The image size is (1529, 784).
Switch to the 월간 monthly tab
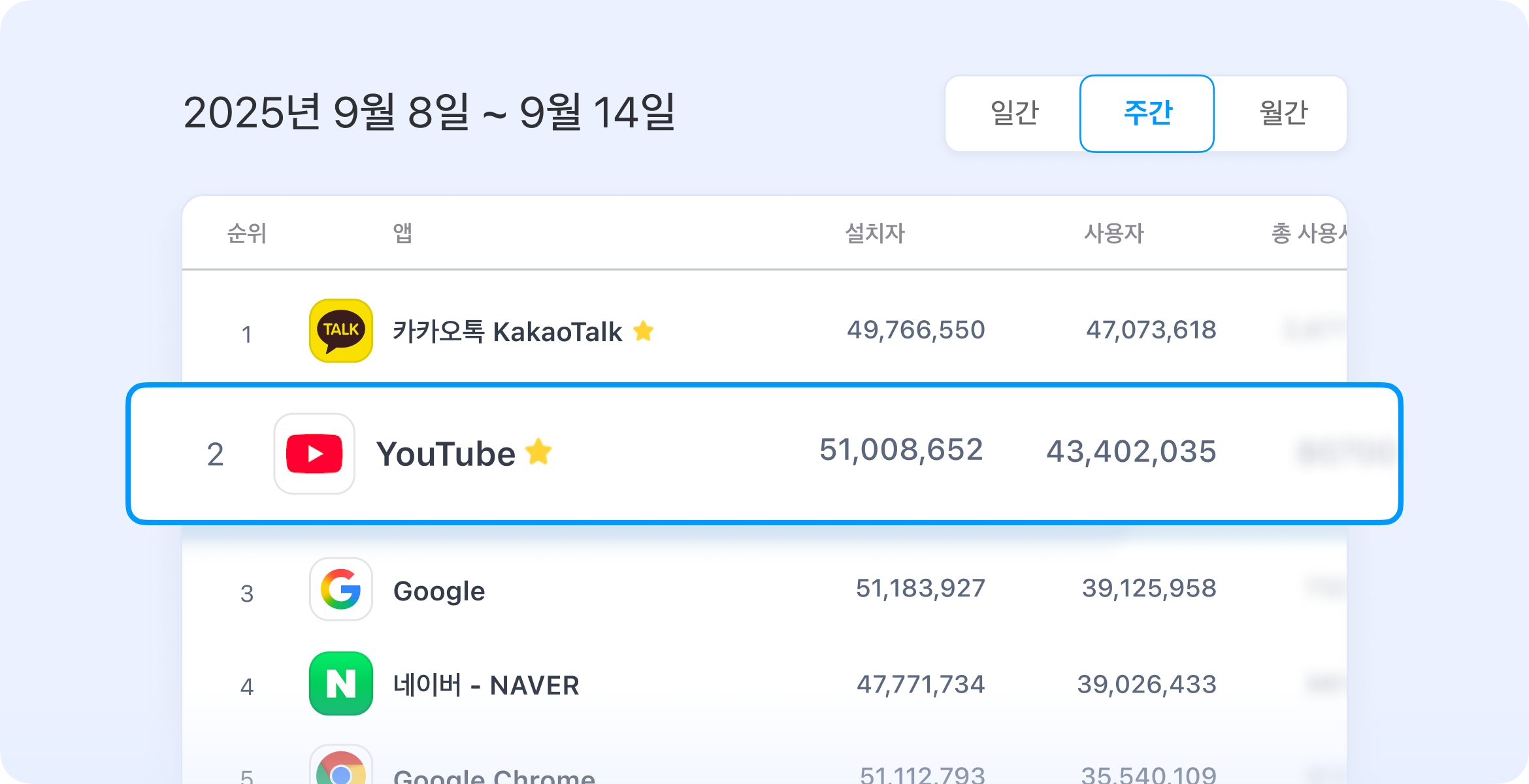pos(1283,113)
